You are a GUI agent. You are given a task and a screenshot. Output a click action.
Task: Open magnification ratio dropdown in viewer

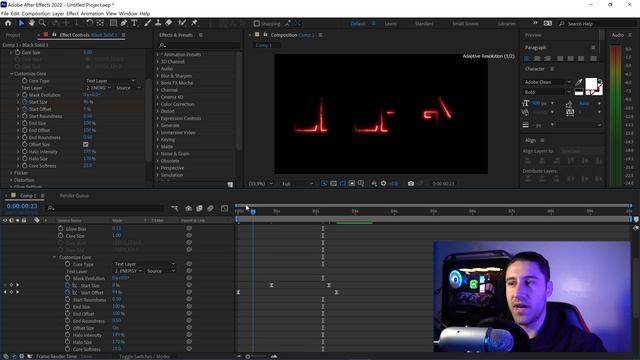pos(261,184)
